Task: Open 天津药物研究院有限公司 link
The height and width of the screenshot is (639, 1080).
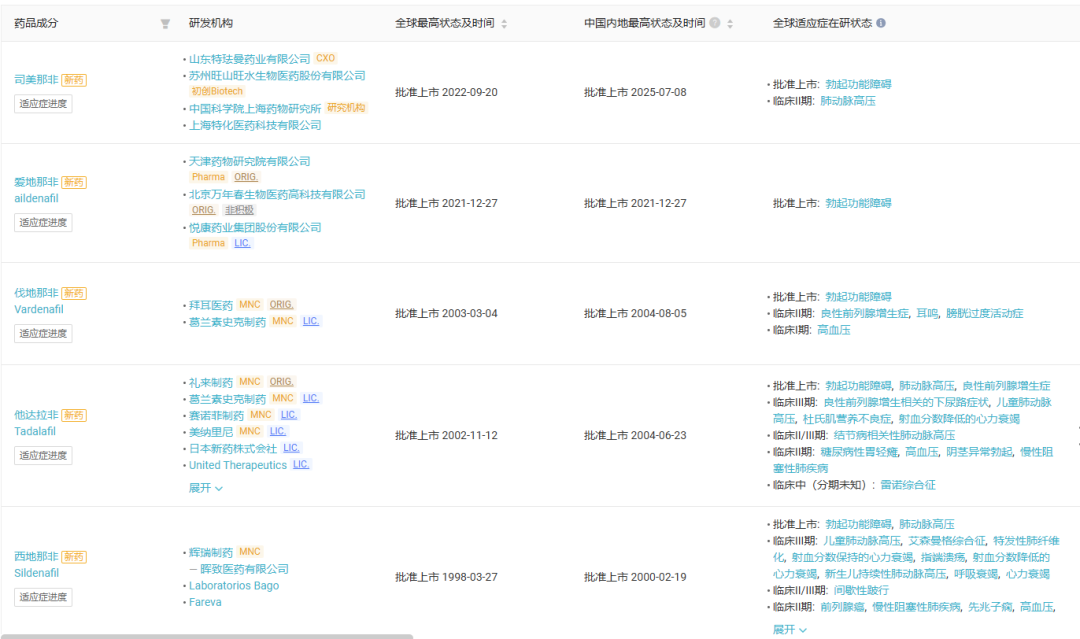Action: [x=249, y=161]
